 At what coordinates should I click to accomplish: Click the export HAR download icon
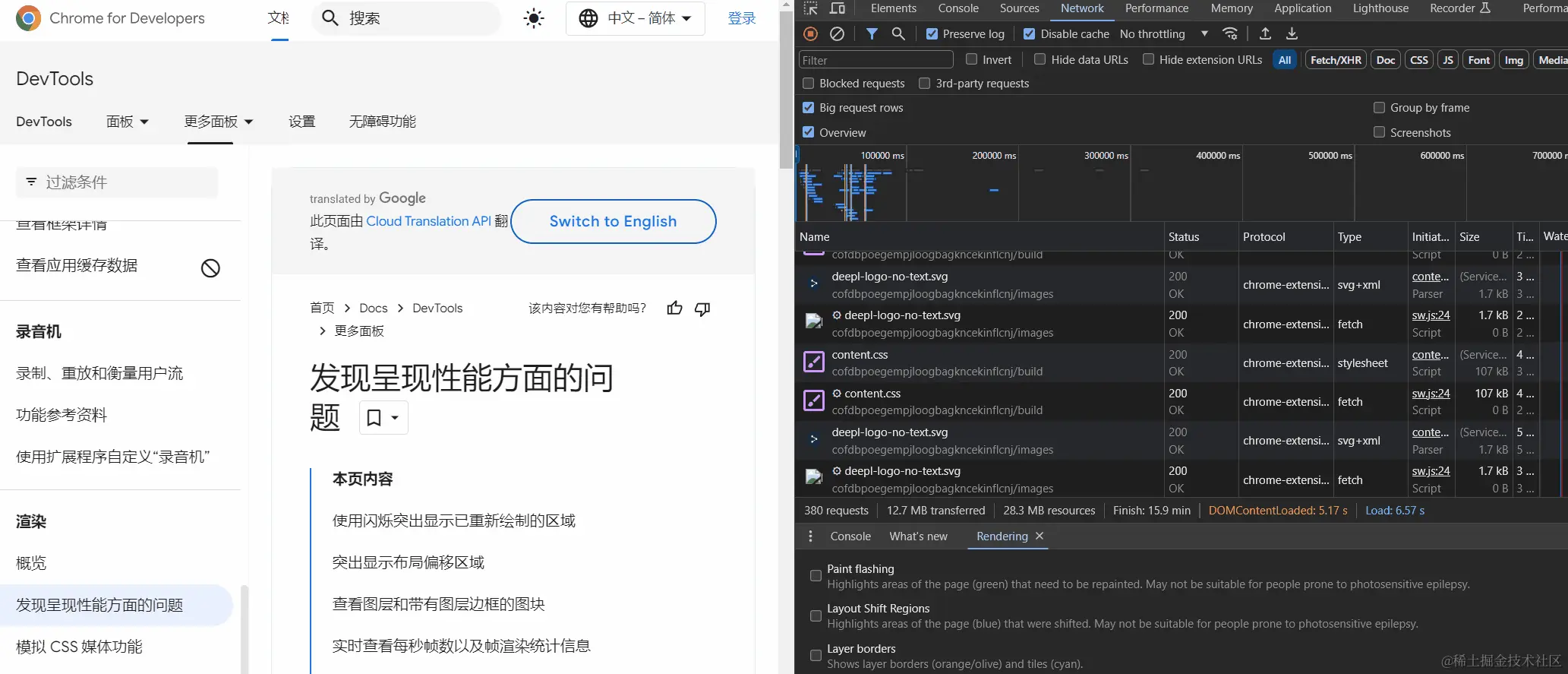point(1292,33)
